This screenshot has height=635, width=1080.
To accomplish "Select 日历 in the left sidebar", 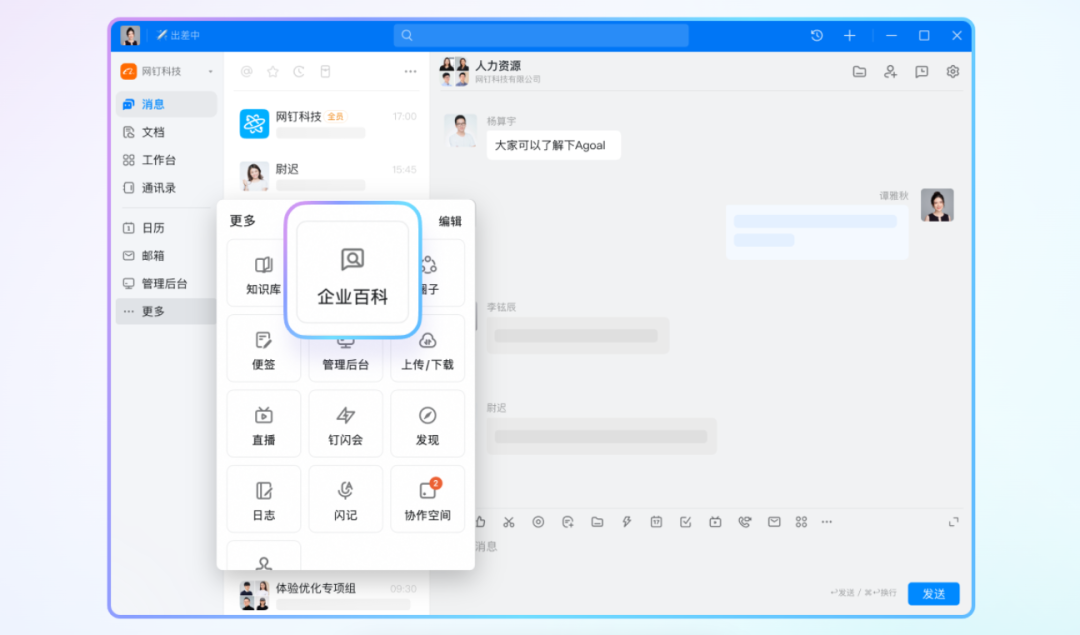I will coord(166,228).
